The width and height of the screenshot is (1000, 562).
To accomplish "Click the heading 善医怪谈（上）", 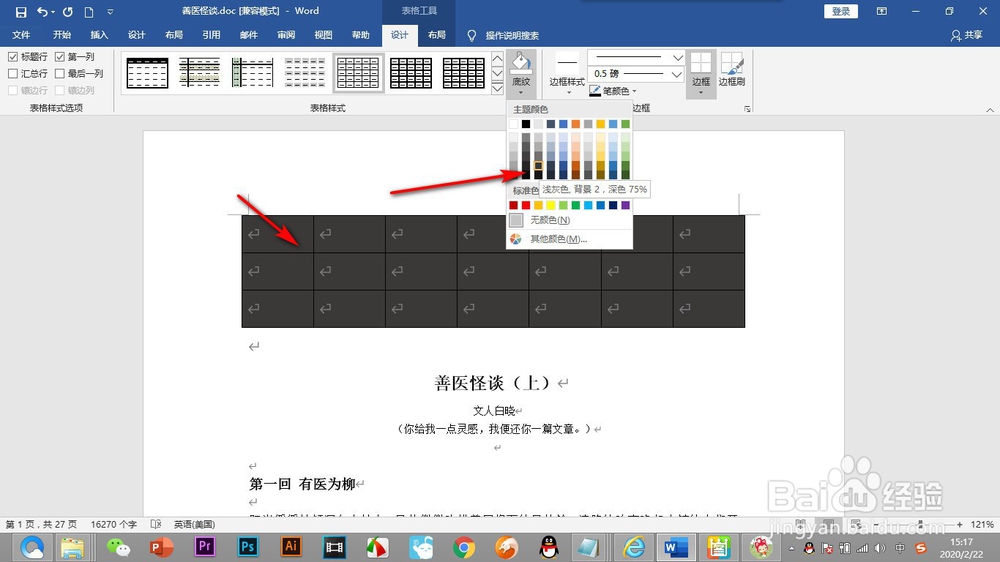I will pos(493,383).
